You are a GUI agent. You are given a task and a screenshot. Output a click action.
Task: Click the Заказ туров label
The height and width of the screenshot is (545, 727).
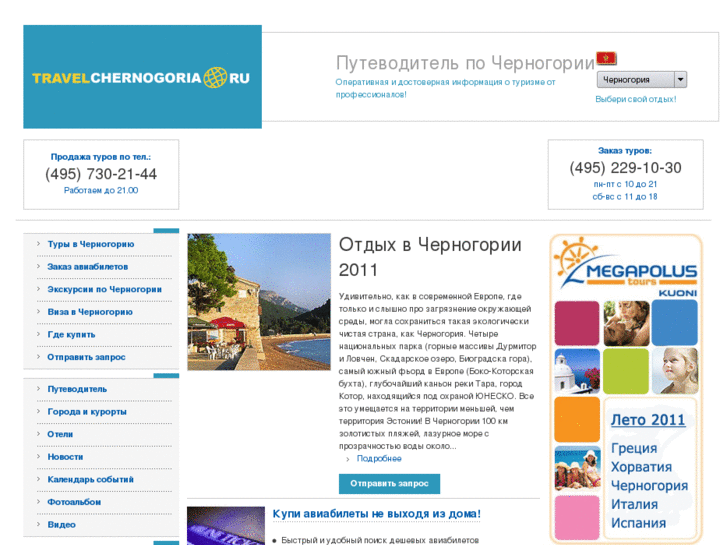(x=625, y=150)
